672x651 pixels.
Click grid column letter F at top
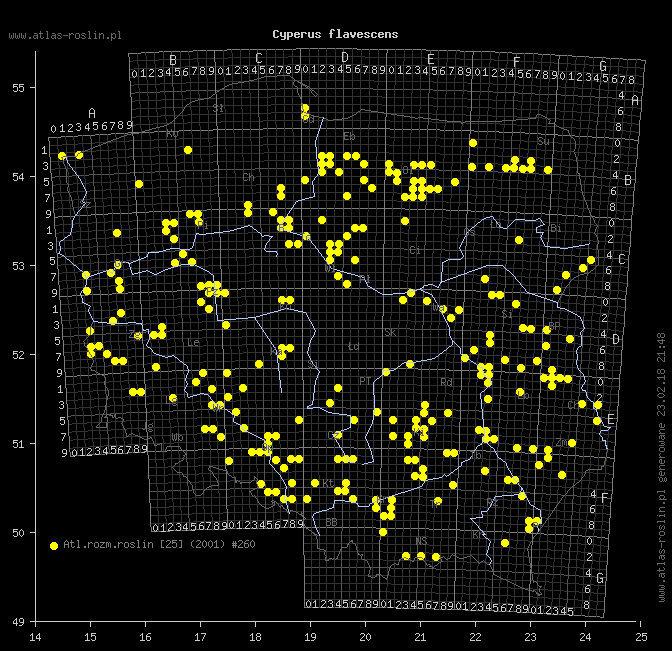click(517, 62)
